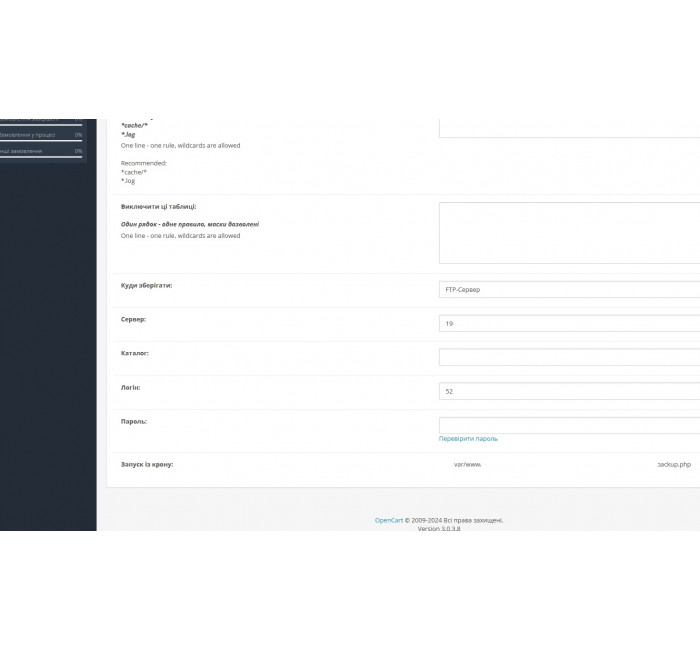Click the 'Сервер:' label

[x=133, y=319]
